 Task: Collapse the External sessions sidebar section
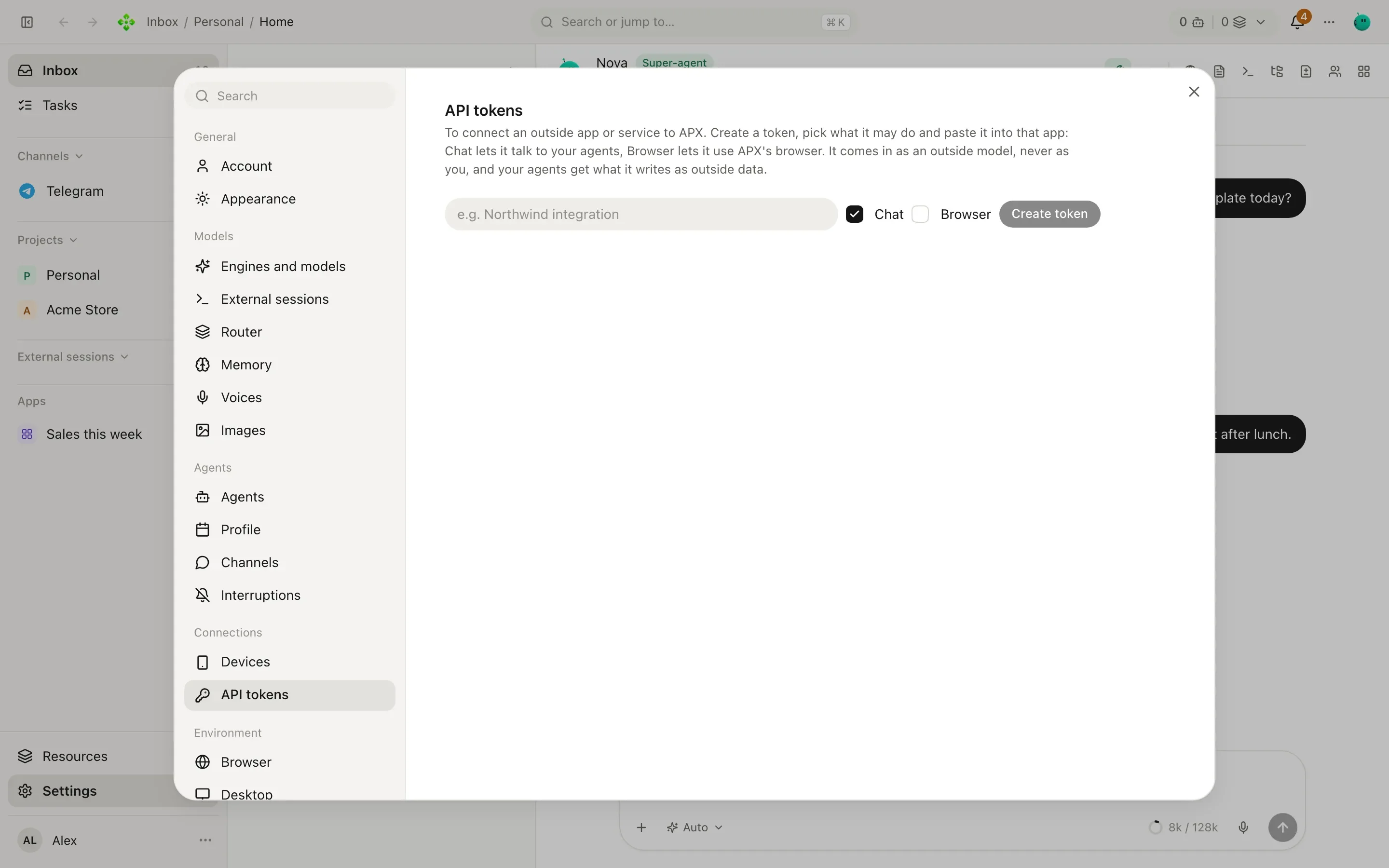[73, 356]
